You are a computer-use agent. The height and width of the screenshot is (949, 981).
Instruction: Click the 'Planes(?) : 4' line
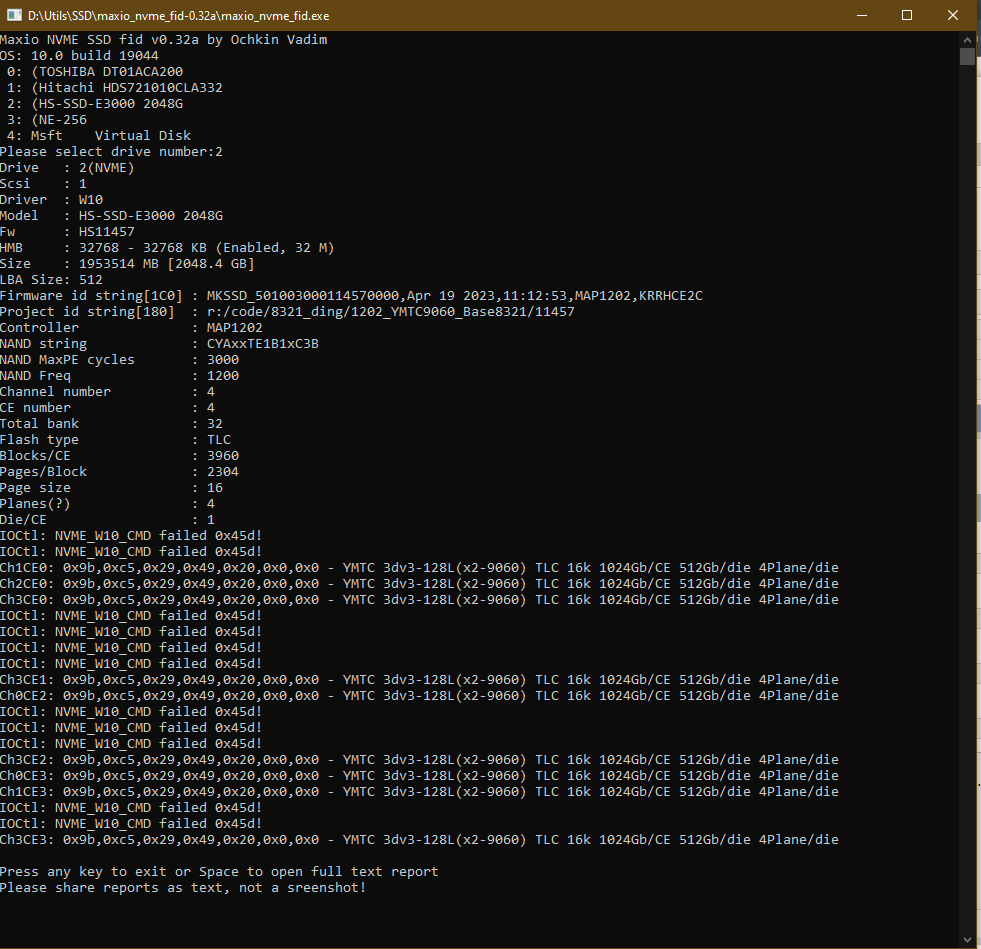107,504
